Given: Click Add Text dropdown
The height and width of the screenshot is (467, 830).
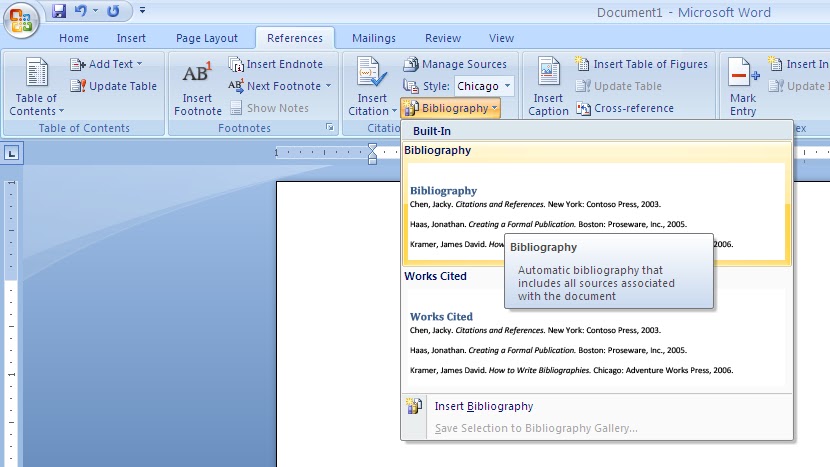Looking at the screenshot, I should tap(106, 64).
